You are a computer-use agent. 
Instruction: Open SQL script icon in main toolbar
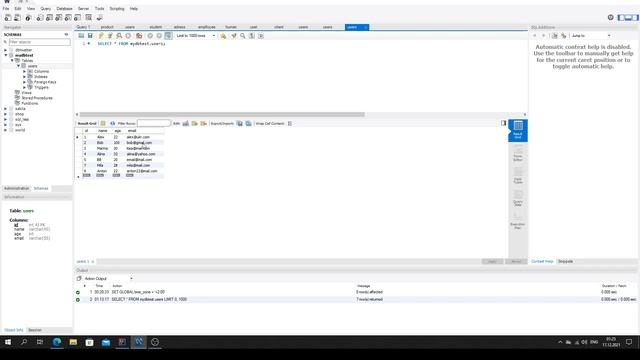click(18, 18)
